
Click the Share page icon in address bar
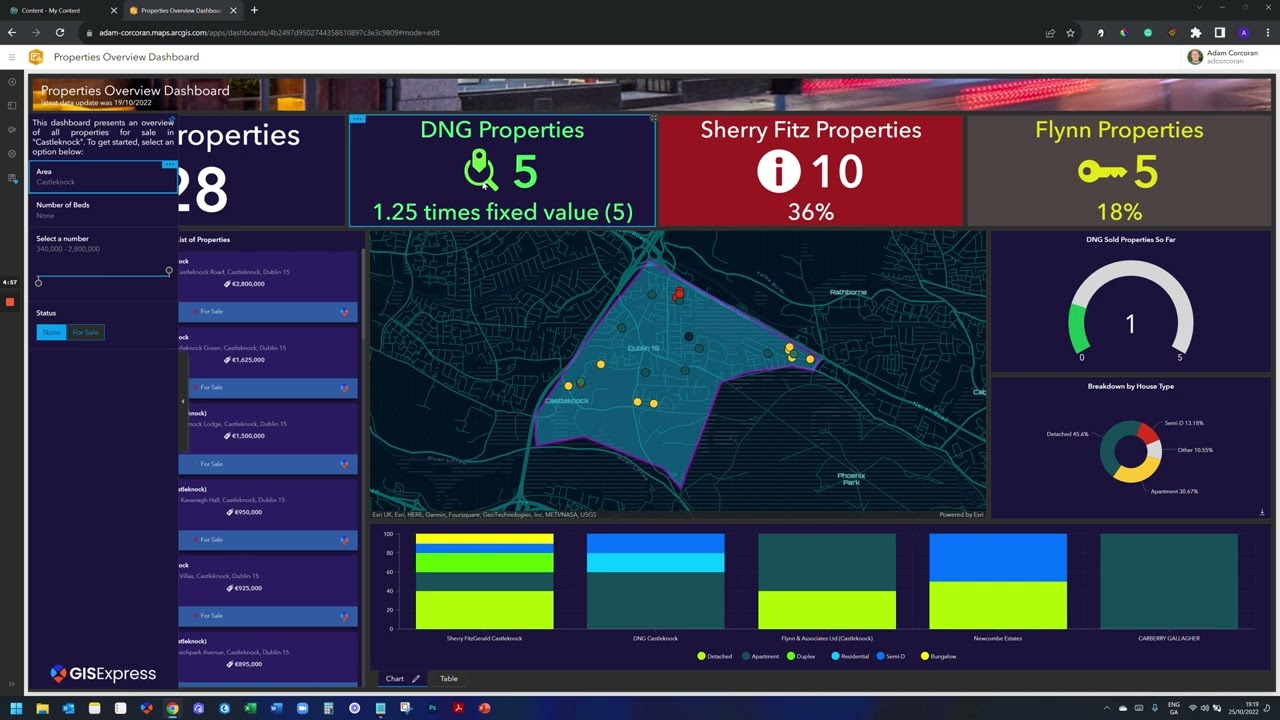pyautogui.click(x=1050, y=33)
